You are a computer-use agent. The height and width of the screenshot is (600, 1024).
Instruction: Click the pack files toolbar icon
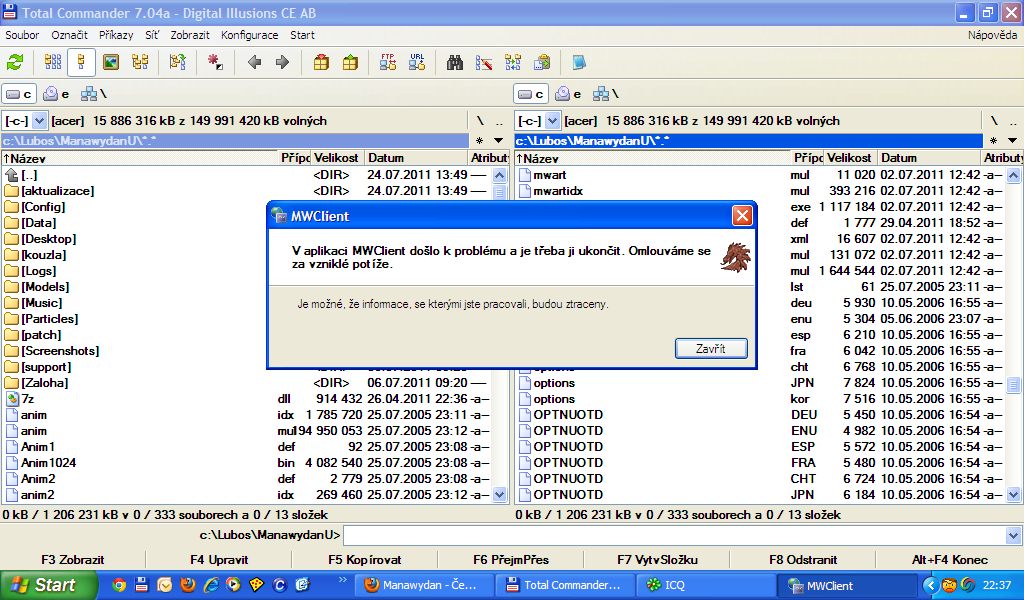click(x=321, y=63)
